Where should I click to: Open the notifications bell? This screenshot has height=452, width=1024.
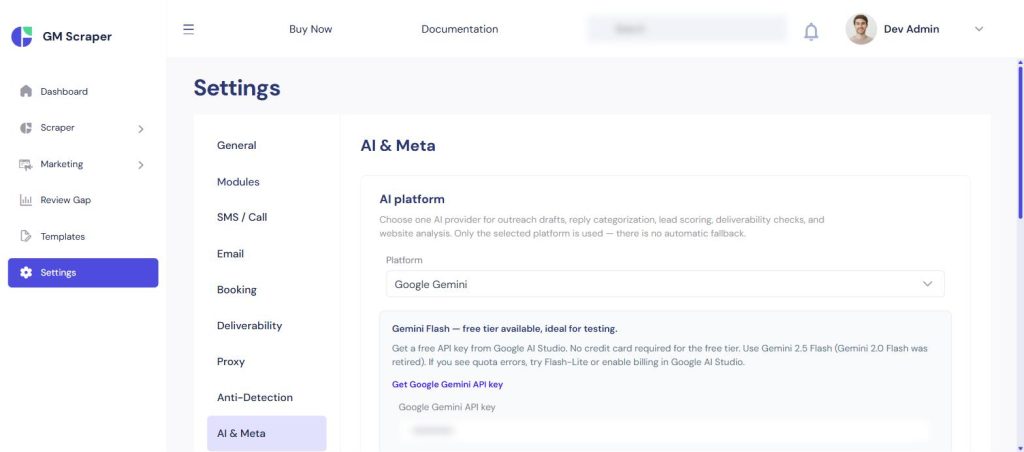[x=810, y=31]
